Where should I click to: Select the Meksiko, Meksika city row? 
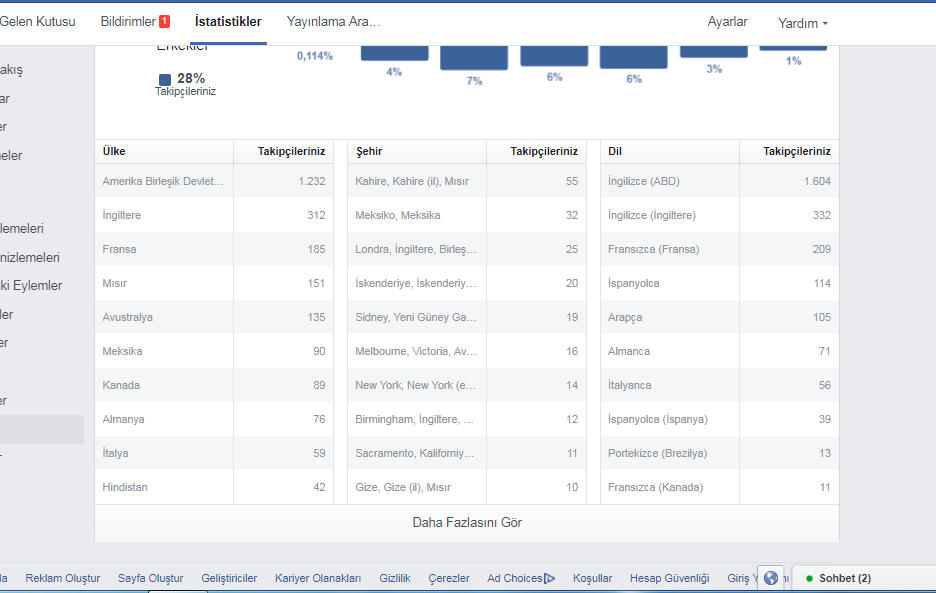click(467, 215)
